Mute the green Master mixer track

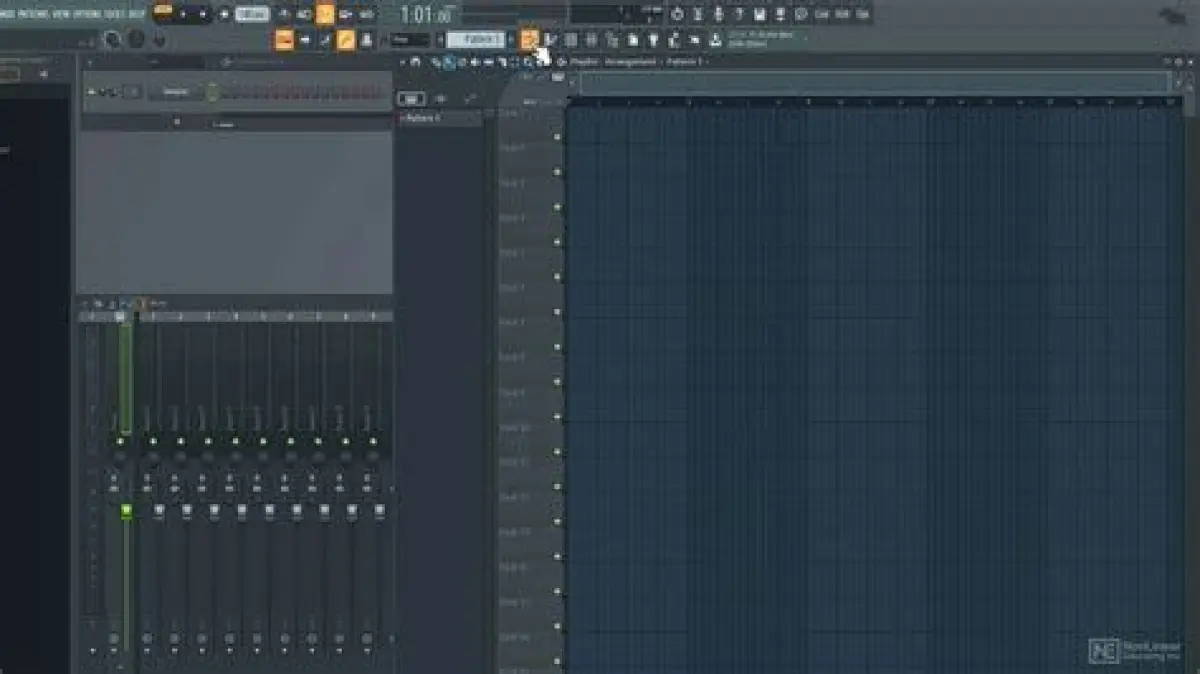[121, 441]
